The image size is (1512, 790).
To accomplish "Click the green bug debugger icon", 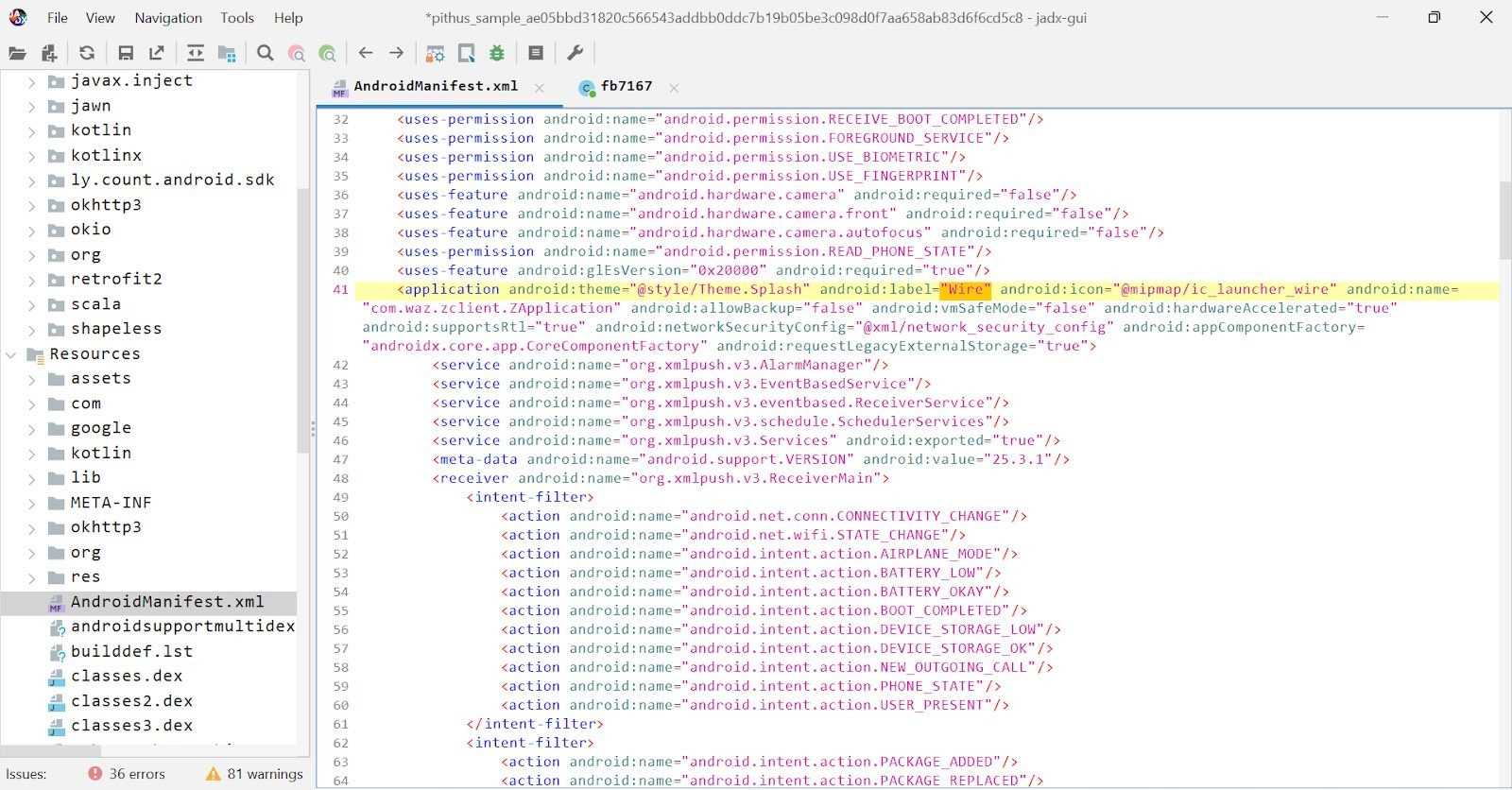I will point(497,54).
